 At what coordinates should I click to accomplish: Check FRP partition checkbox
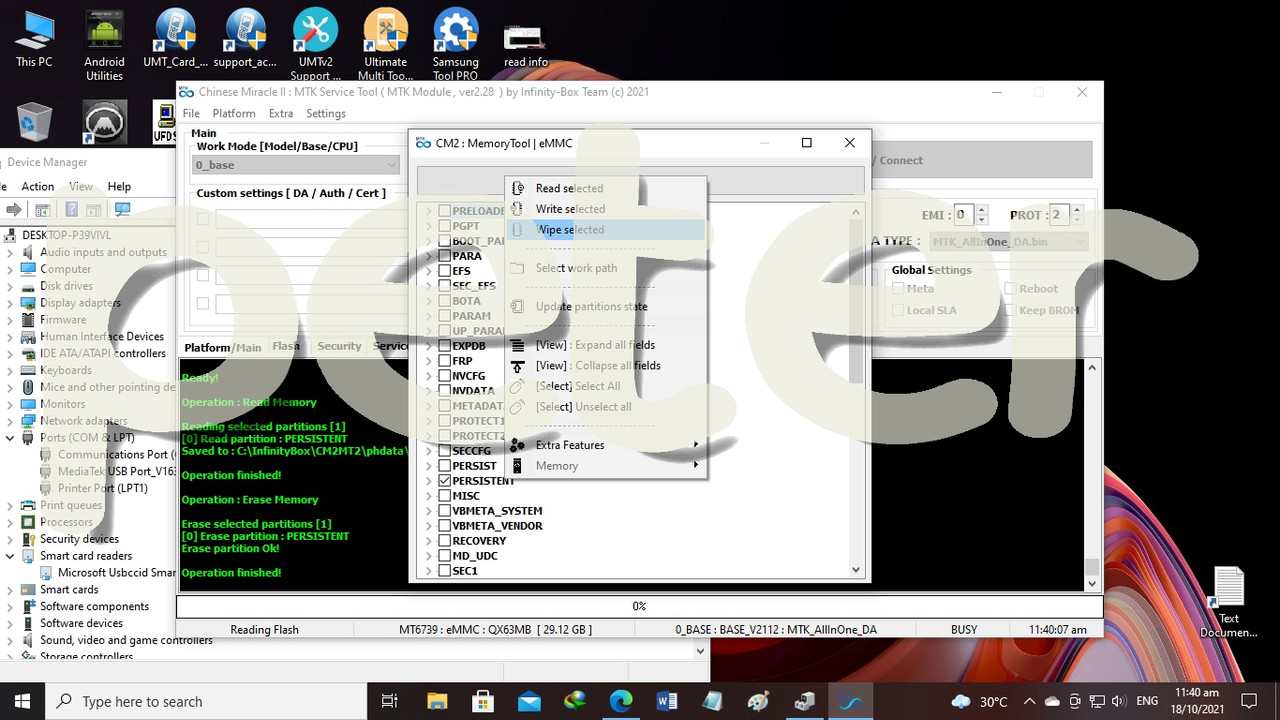tap(445, 361)
